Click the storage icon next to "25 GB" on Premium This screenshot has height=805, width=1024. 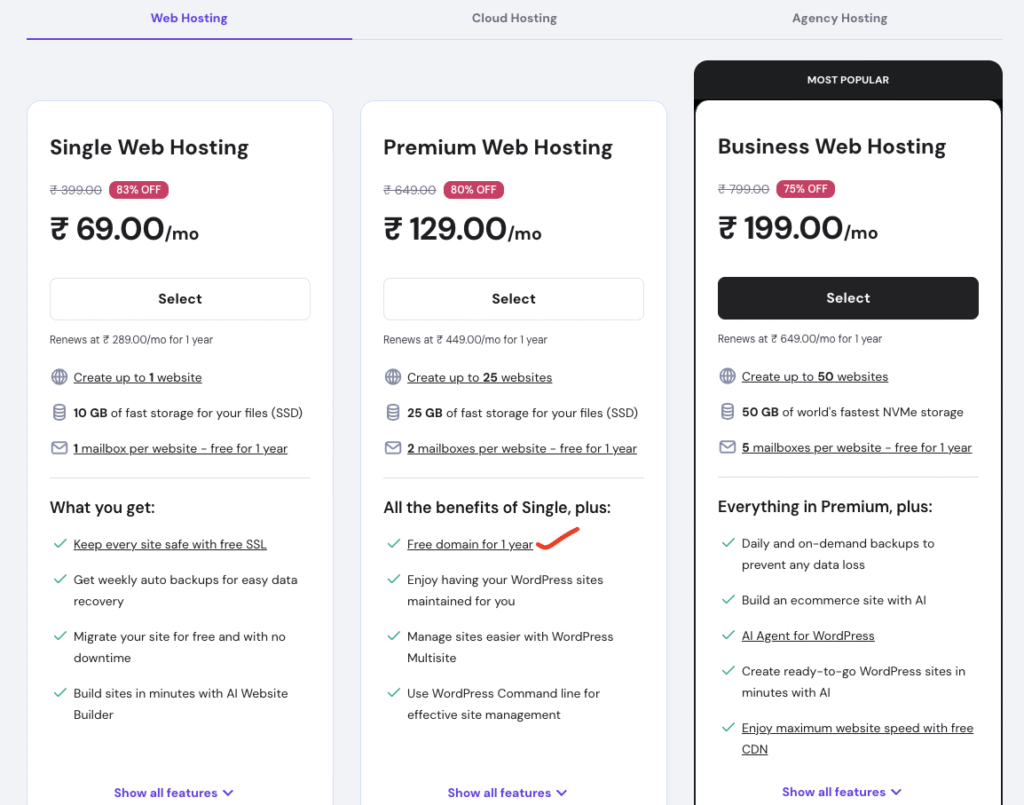pos(392,412)
